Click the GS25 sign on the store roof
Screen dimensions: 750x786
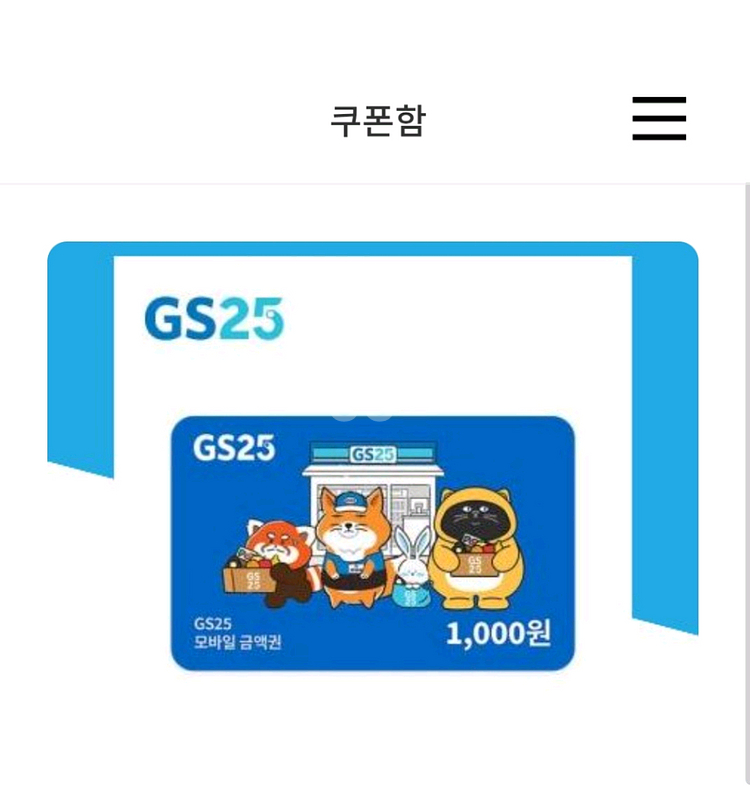(372, 454)
